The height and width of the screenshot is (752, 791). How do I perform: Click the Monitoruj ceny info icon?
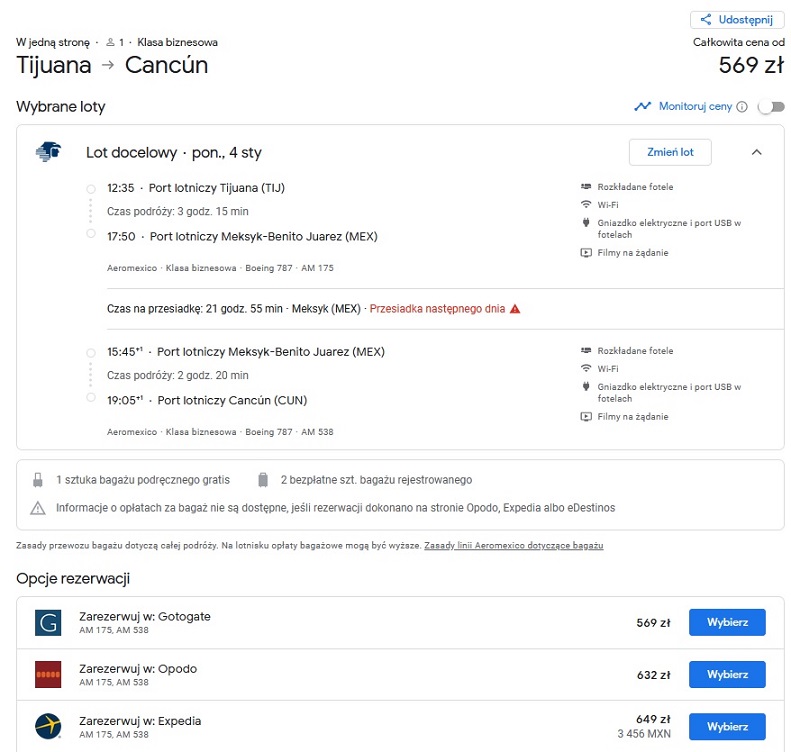(x=742, y=106)
